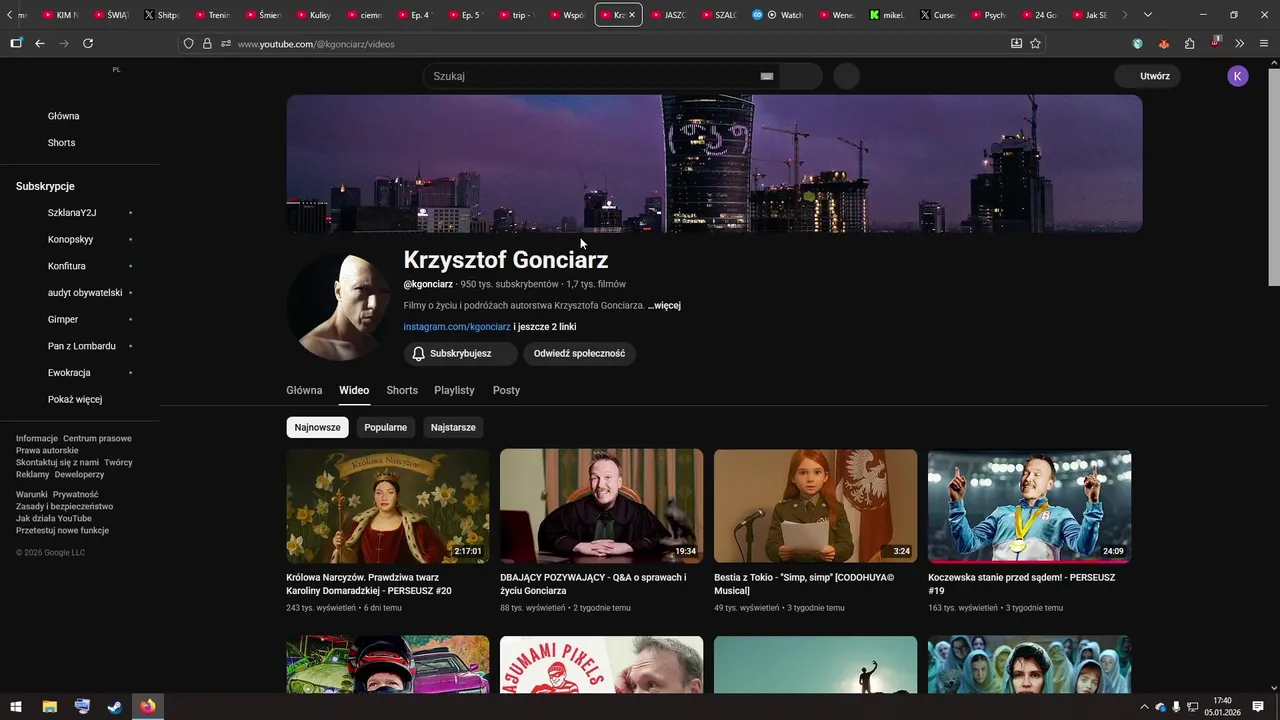This screenshot has height=720, width=1280.
Task: Switch to the channel Główna tab
Action: (x=304, y=391)
